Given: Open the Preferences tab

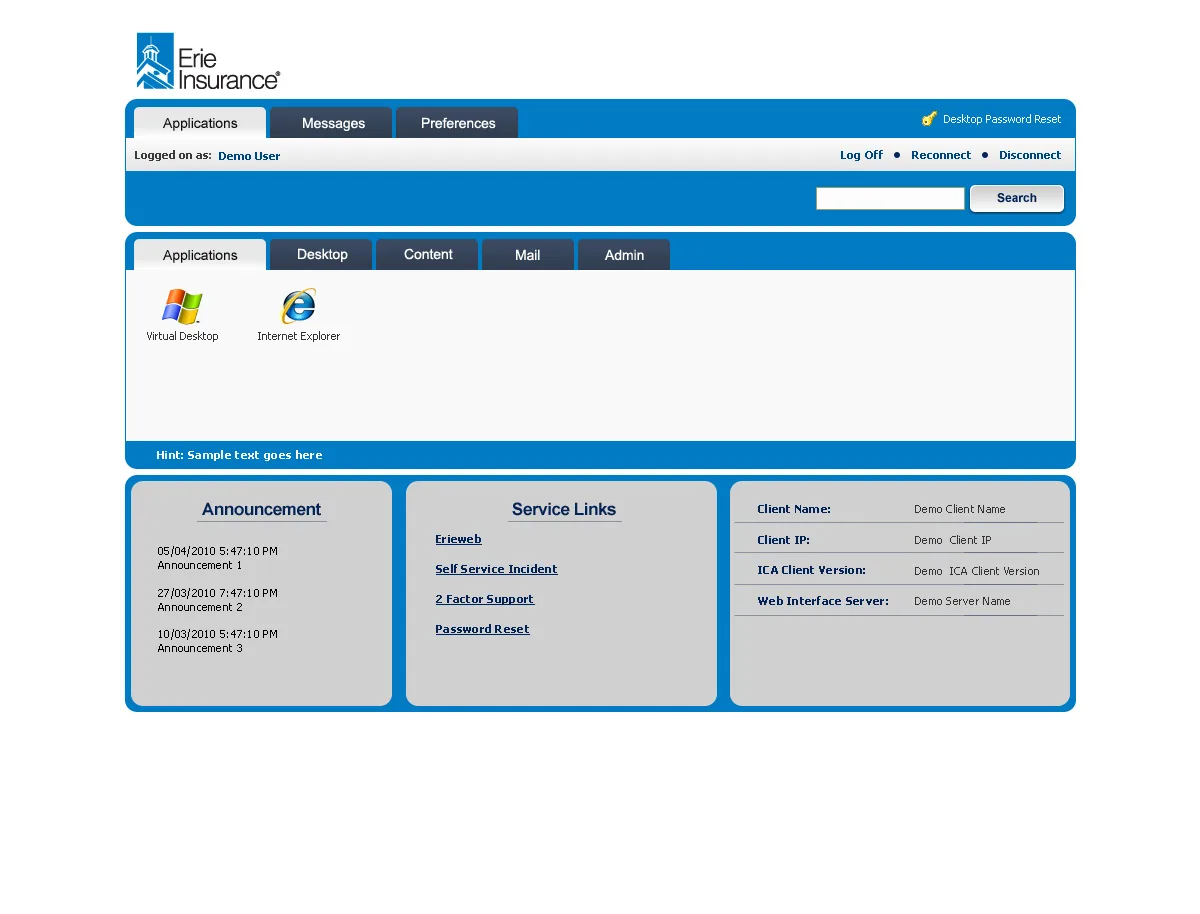Looking at the screenshot, I should pos(457,123).
